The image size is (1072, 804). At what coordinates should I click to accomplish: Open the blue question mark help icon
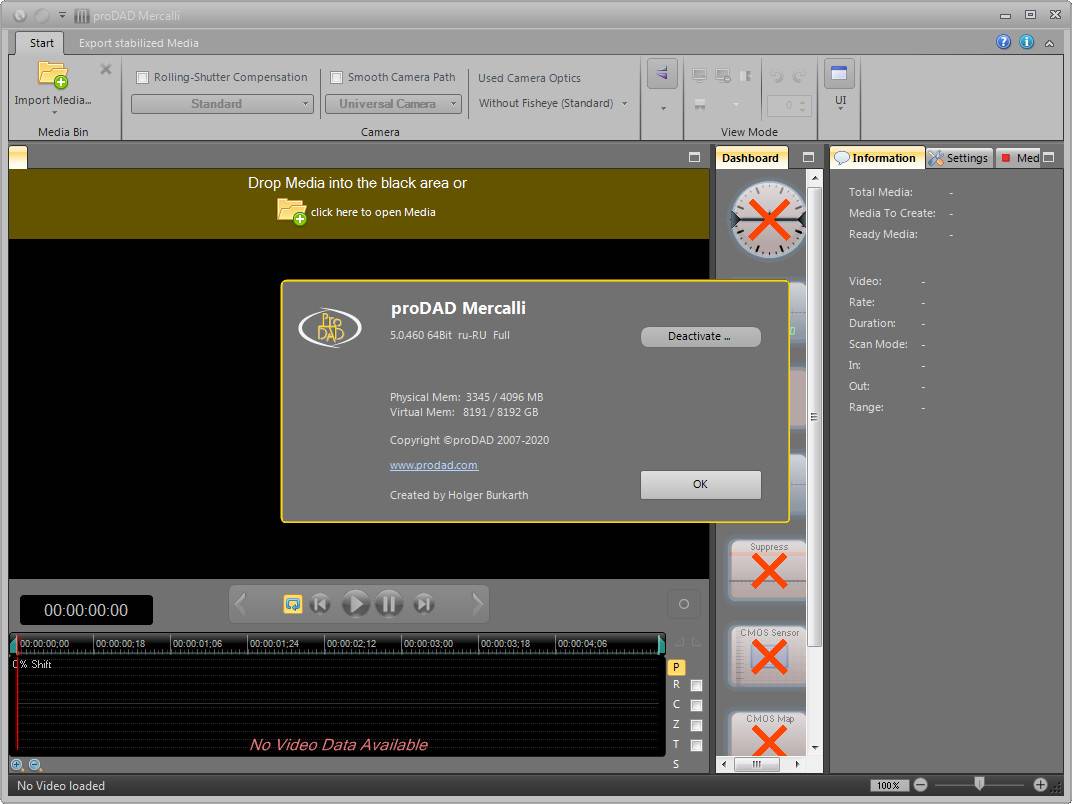[x=1003, y=42]
